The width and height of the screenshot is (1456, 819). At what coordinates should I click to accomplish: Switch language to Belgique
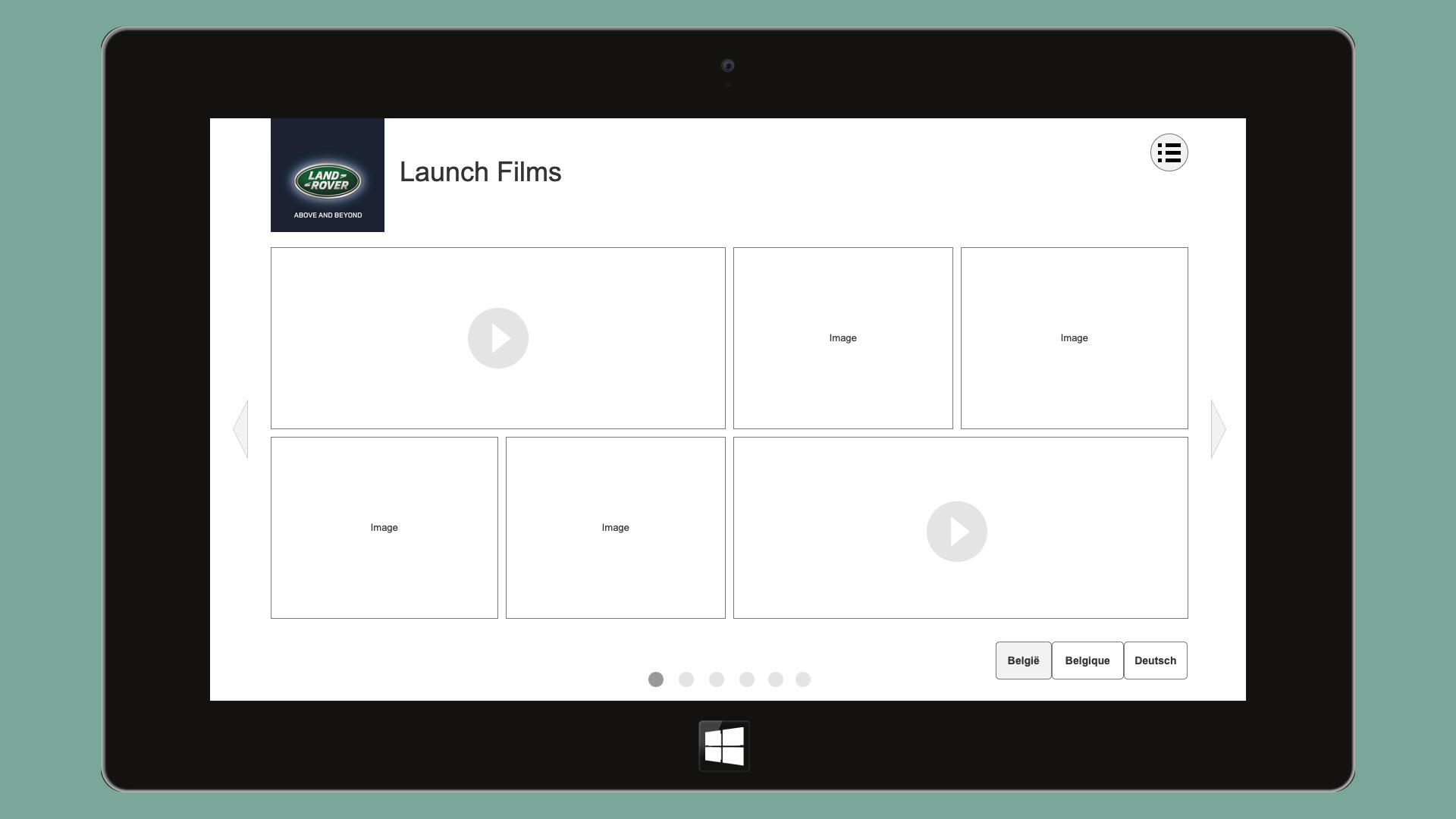click(1087, 661)
